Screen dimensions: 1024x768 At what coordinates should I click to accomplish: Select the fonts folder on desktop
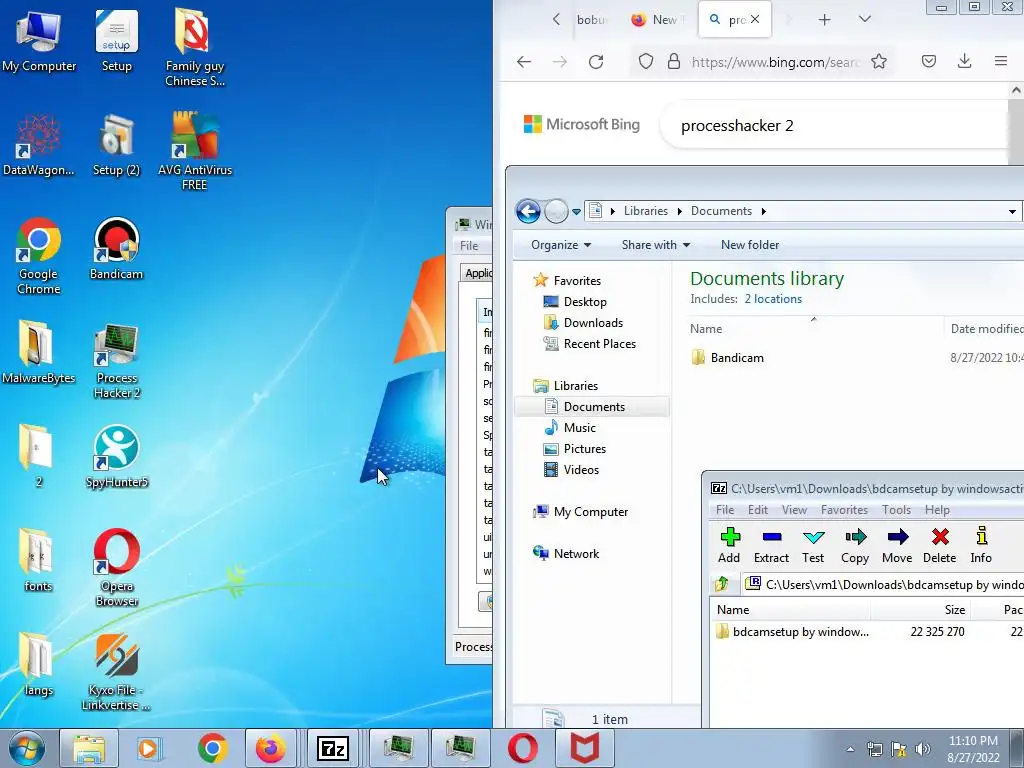(39, 560)
